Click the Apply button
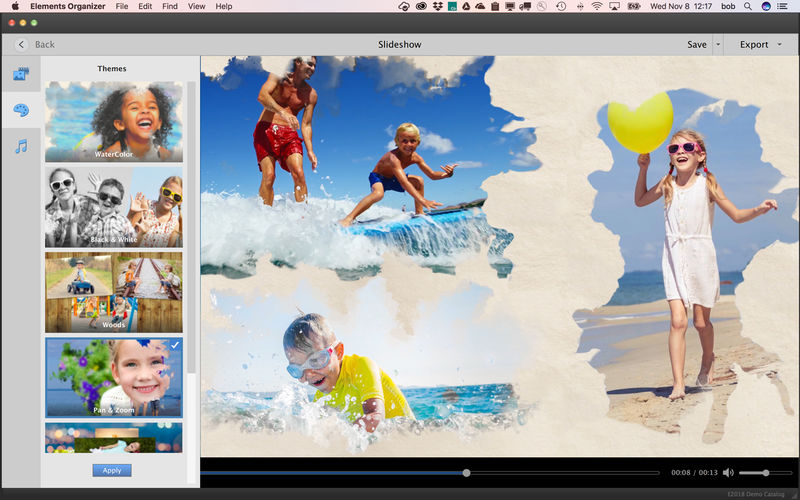 (112, 470)
